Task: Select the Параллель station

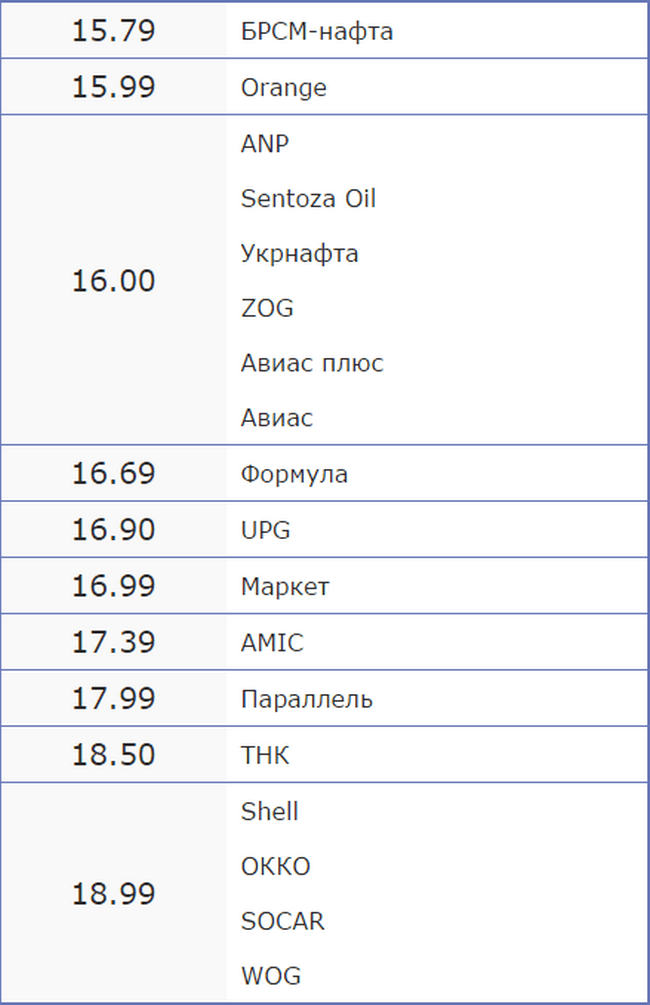Action: 306,699
